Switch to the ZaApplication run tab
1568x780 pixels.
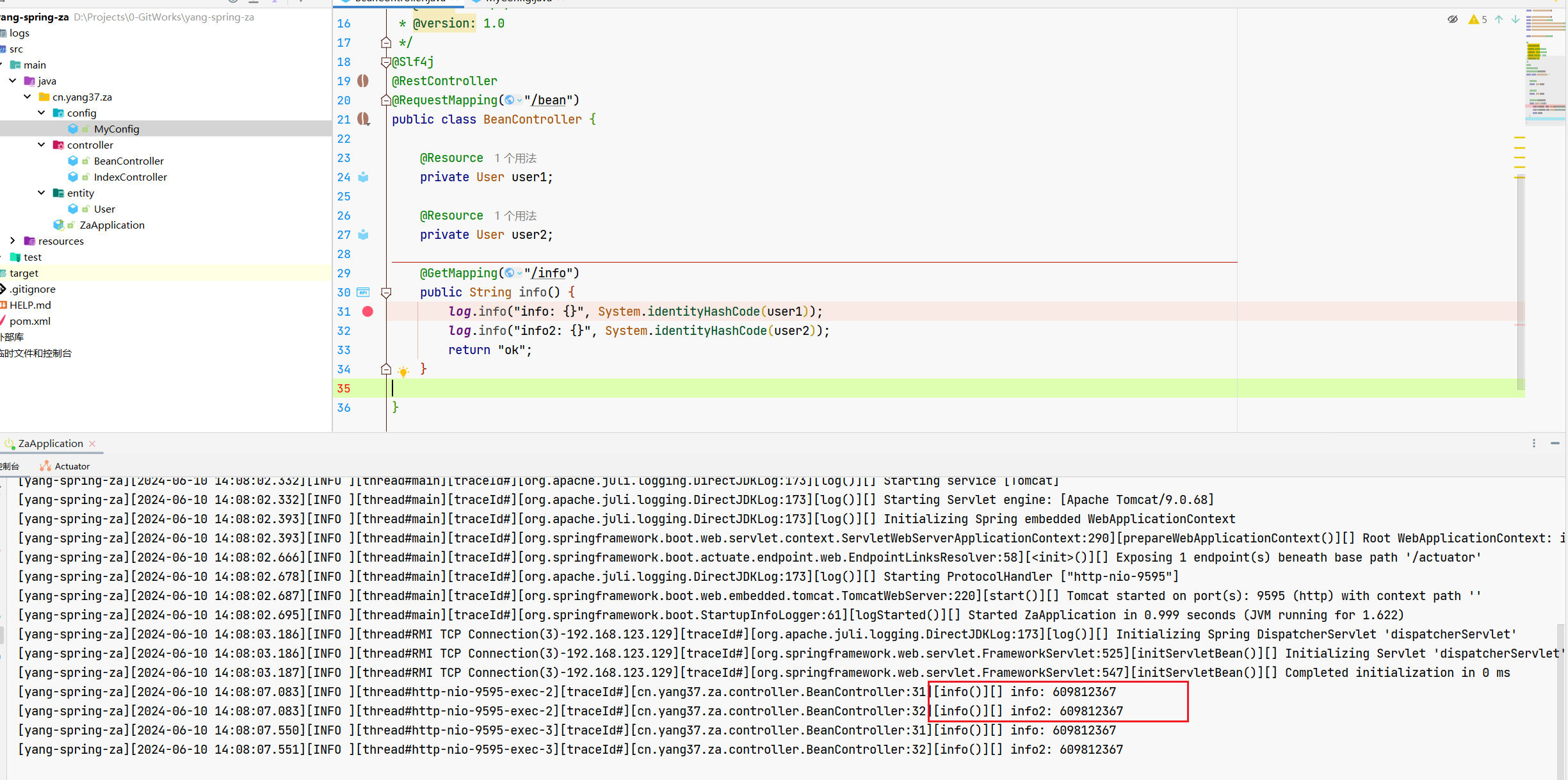(x=51, y=443)
